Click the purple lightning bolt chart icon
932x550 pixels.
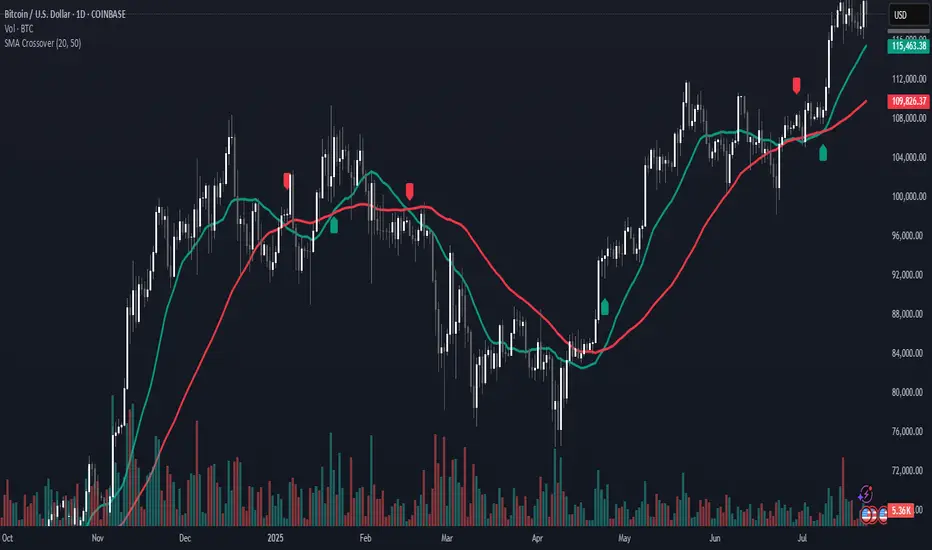pyautogui.click(x=865, y=494)
